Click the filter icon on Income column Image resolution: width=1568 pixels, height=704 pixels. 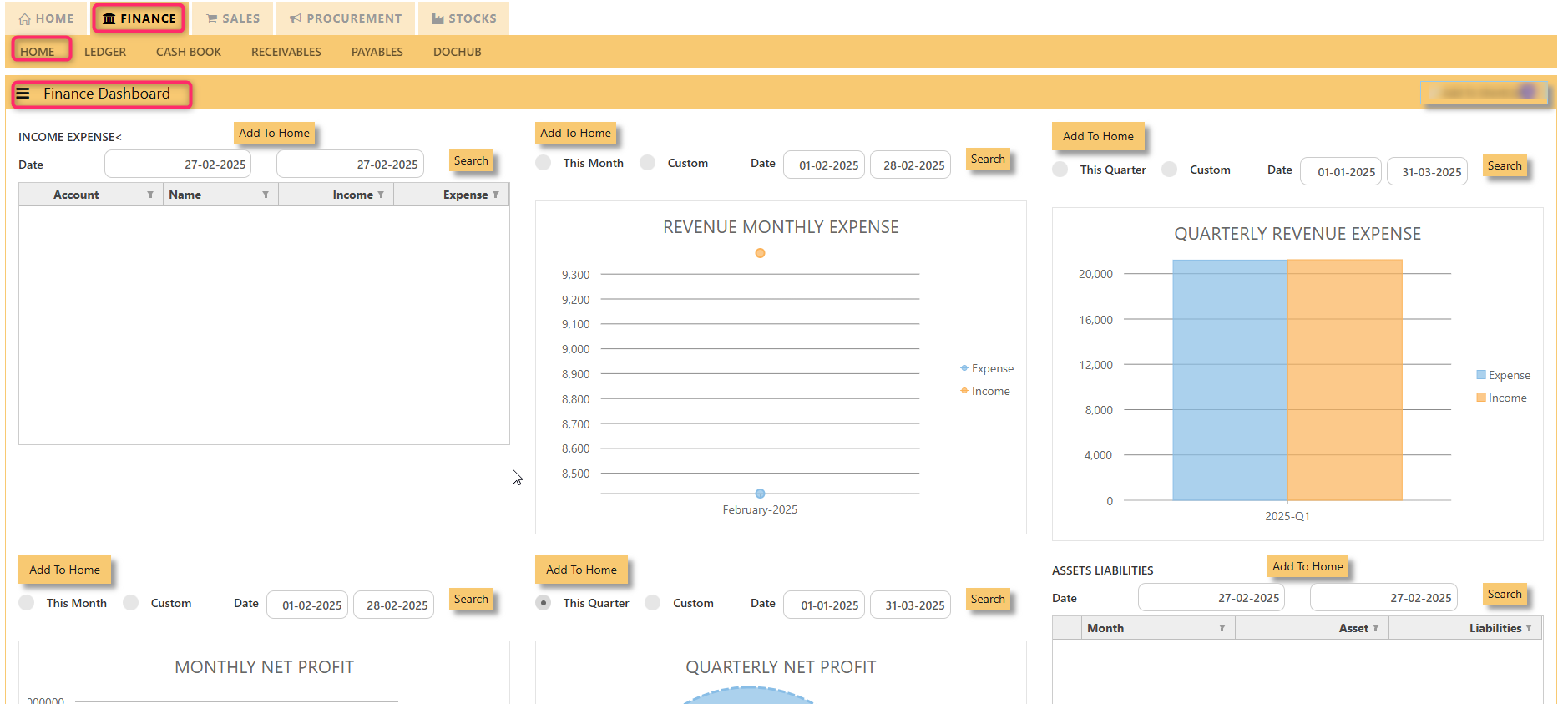tap(381, 195)
